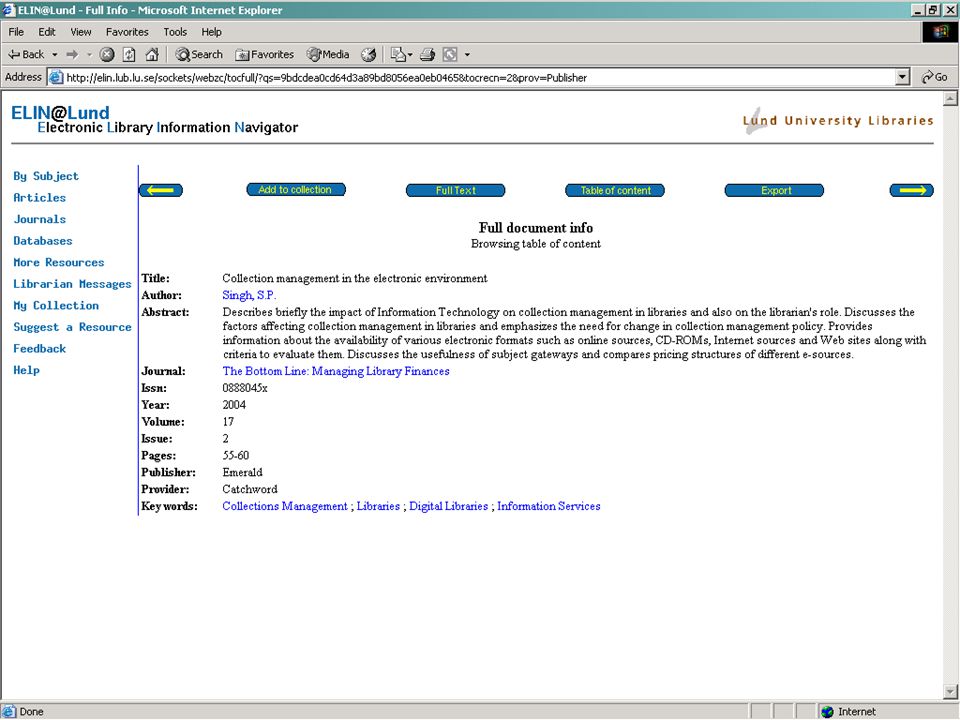Click the Libraries keyword link
Screen dimensions: 960x720
tap(378, 506)
